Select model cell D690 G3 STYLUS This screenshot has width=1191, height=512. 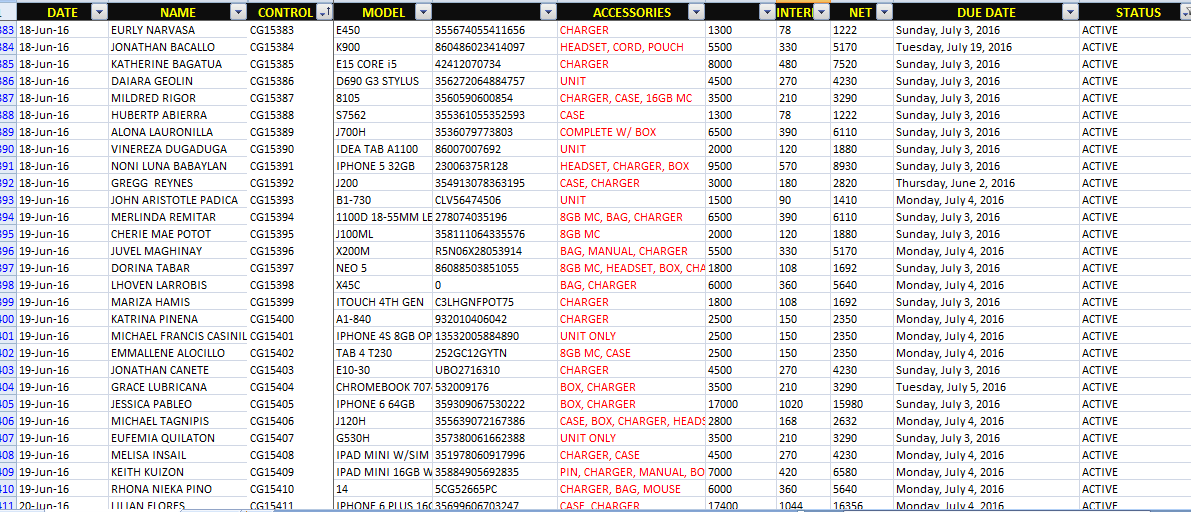pyautogui.click(x=384, y=81)
